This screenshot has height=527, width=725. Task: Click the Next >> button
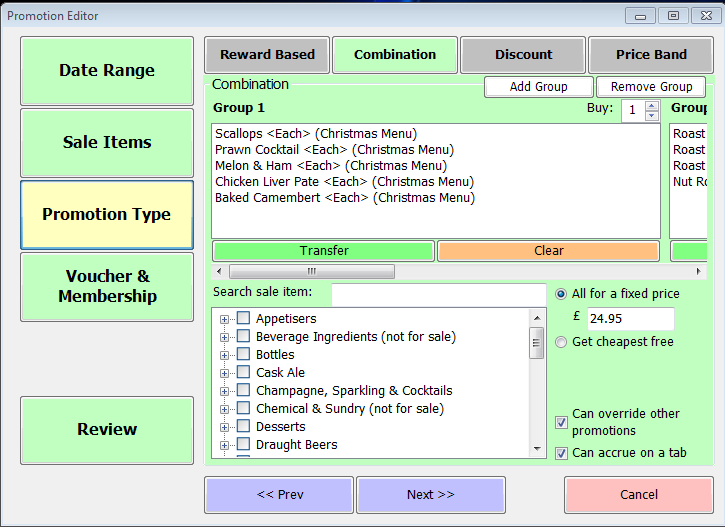[x=430, y=495]
